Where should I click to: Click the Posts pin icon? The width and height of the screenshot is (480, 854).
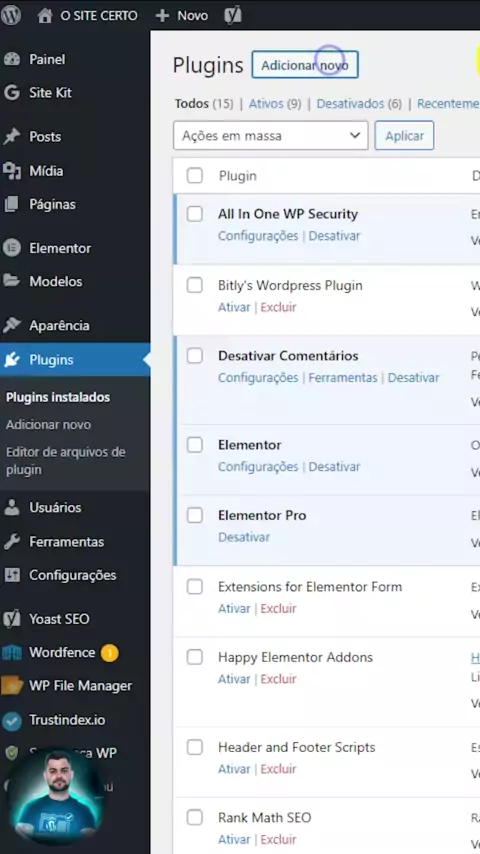tap(11, 137)
